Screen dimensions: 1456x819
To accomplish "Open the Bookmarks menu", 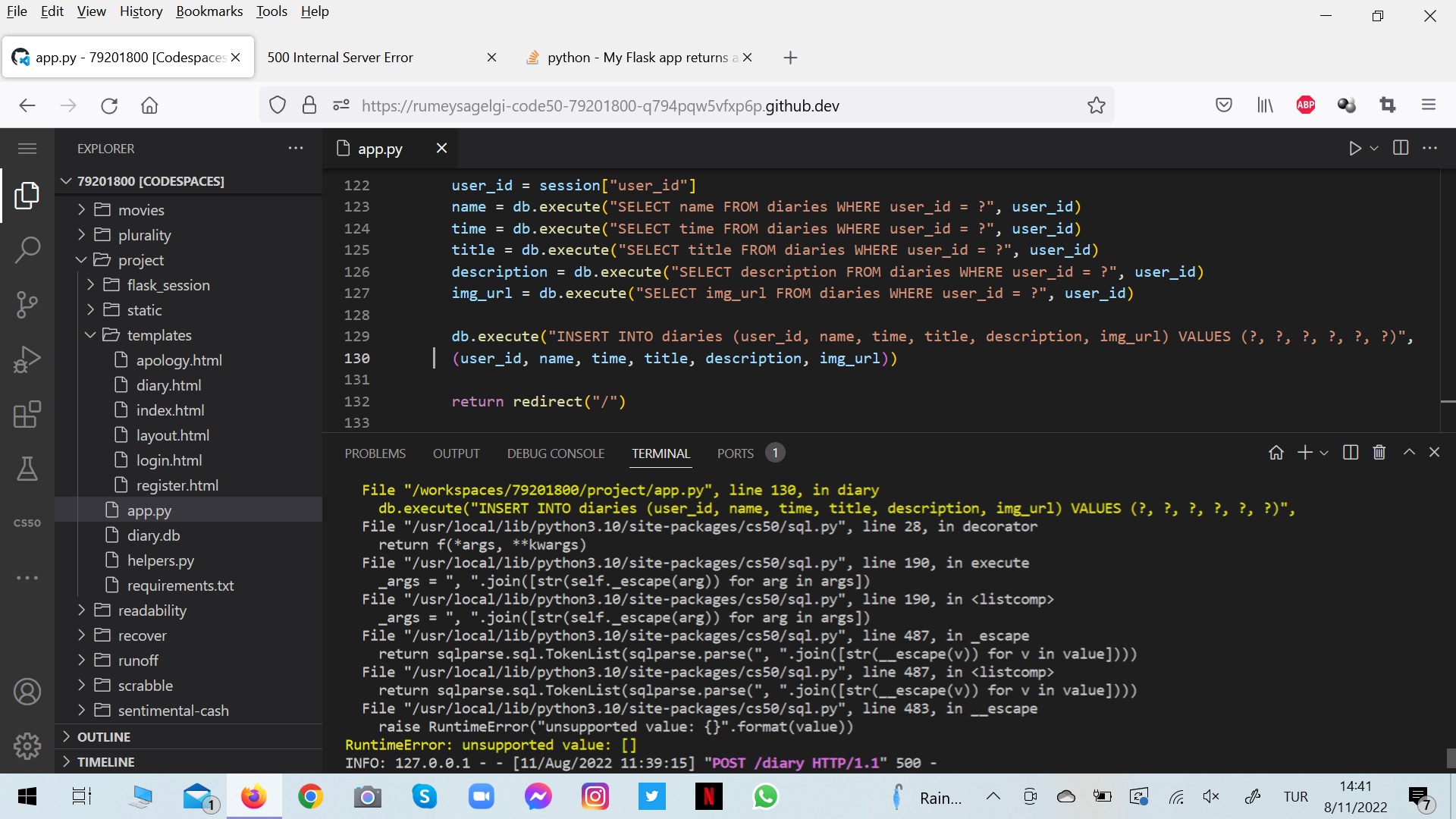I will [x=209, y=11].
